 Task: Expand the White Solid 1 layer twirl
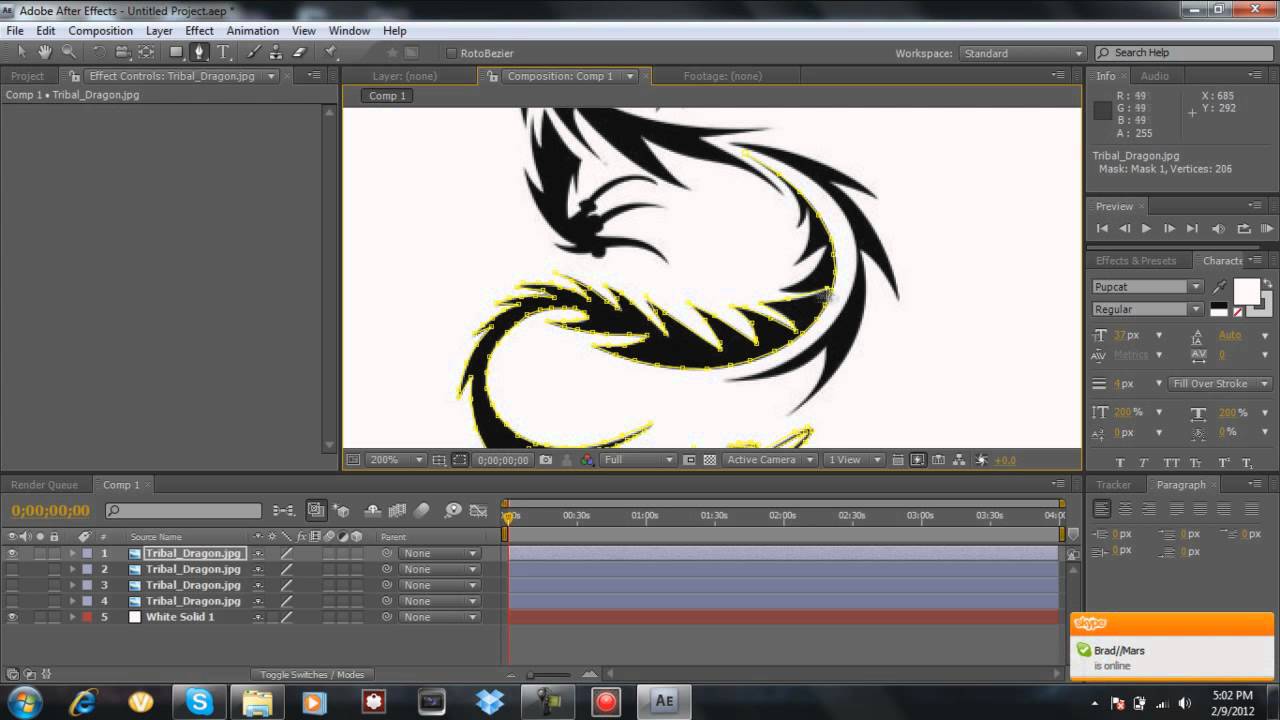pyautogui.click(x=72, y=617)
